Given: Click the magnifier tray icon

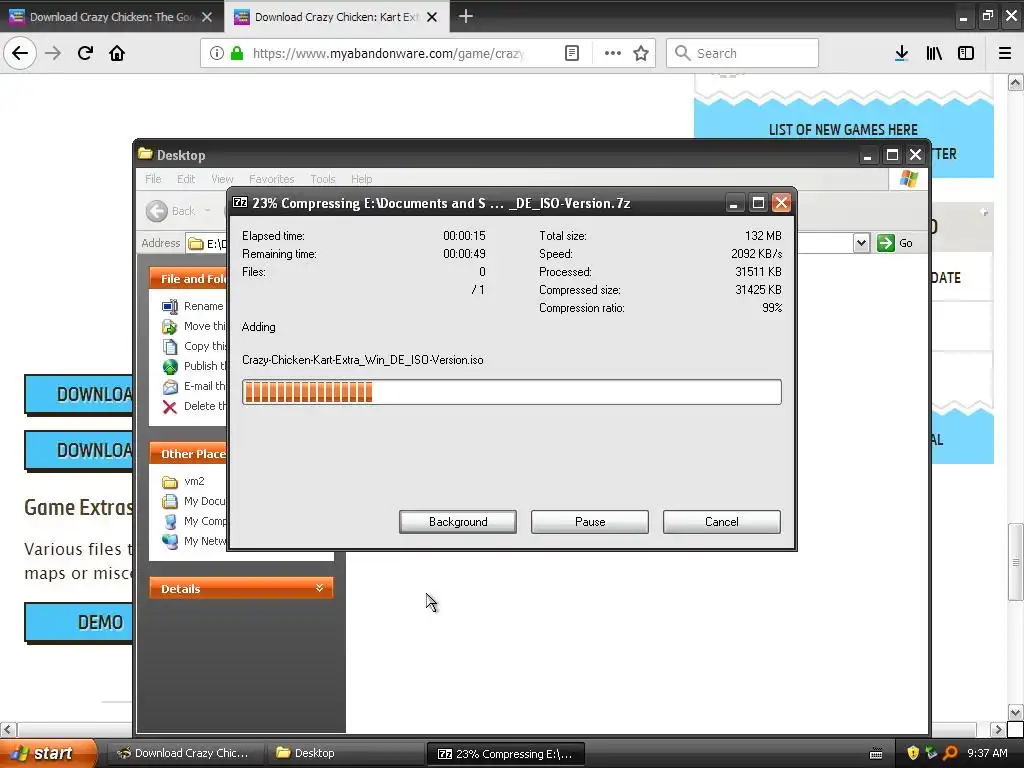Looking at the screenshot, I should (x=950, y=753).
